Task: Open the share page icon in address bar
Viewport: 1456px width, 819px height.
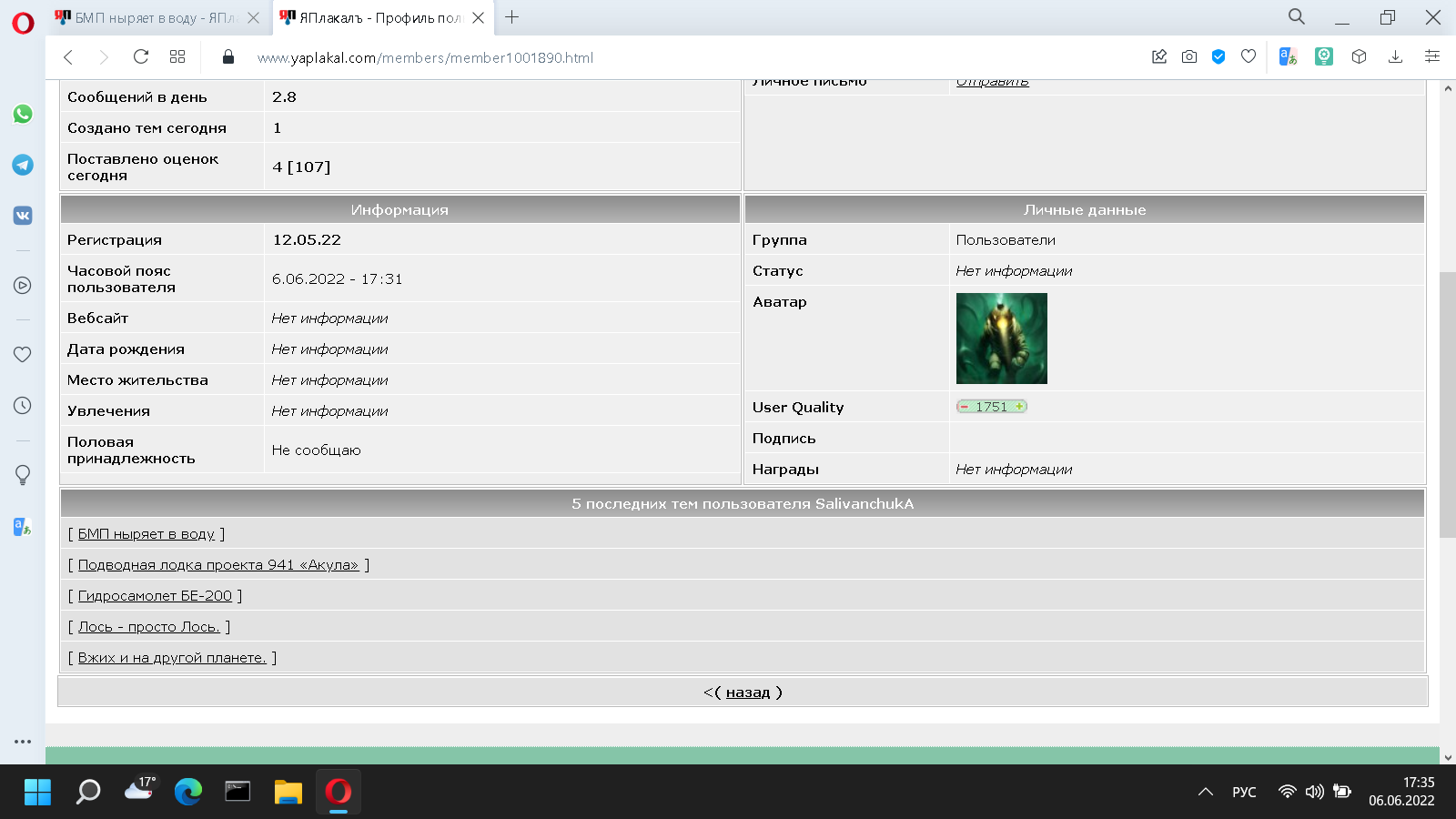Action: [x=1159, y=56]
